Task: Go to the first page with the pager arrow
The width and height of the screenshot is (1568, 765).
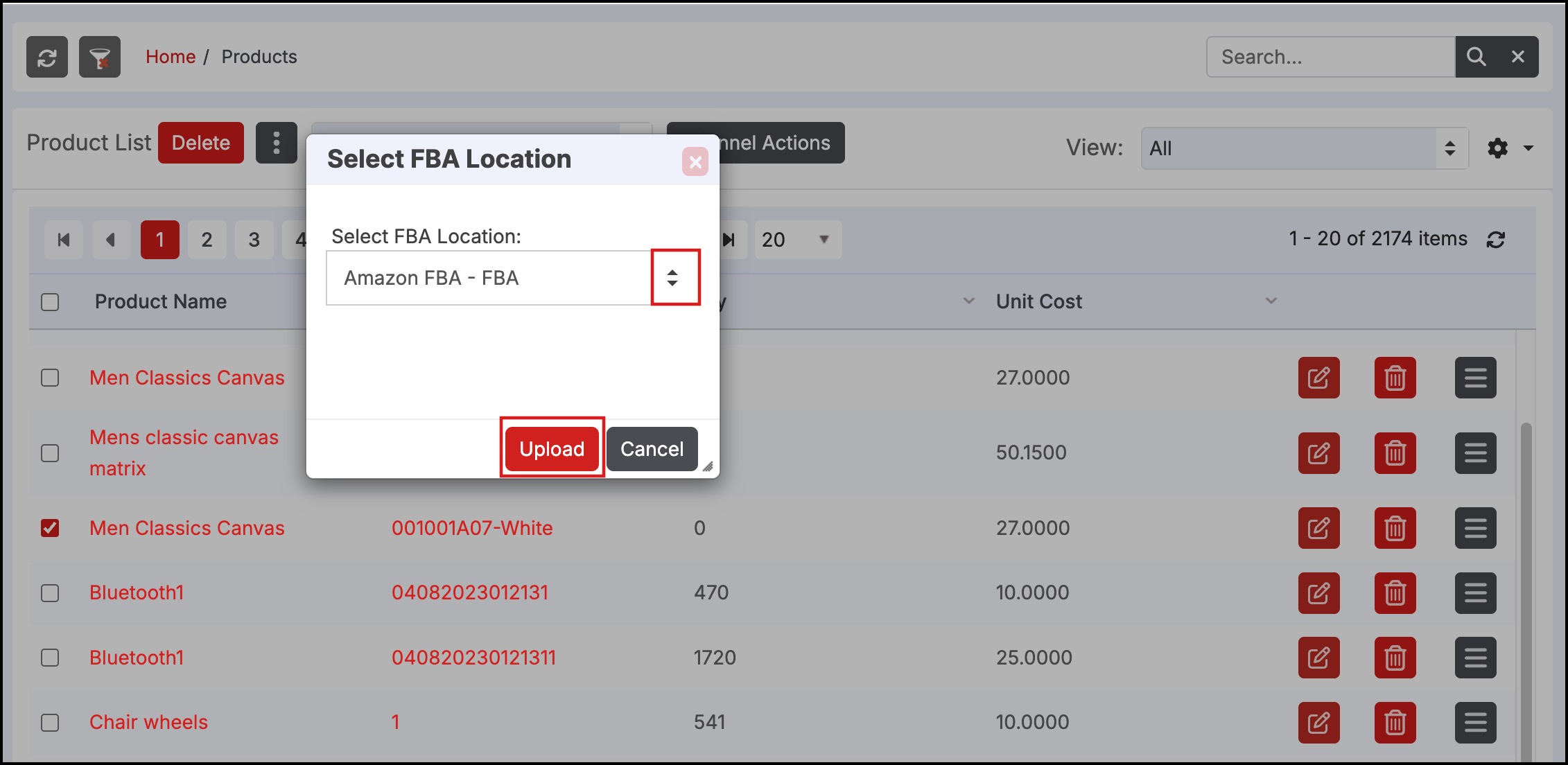Action: [64, 240]
